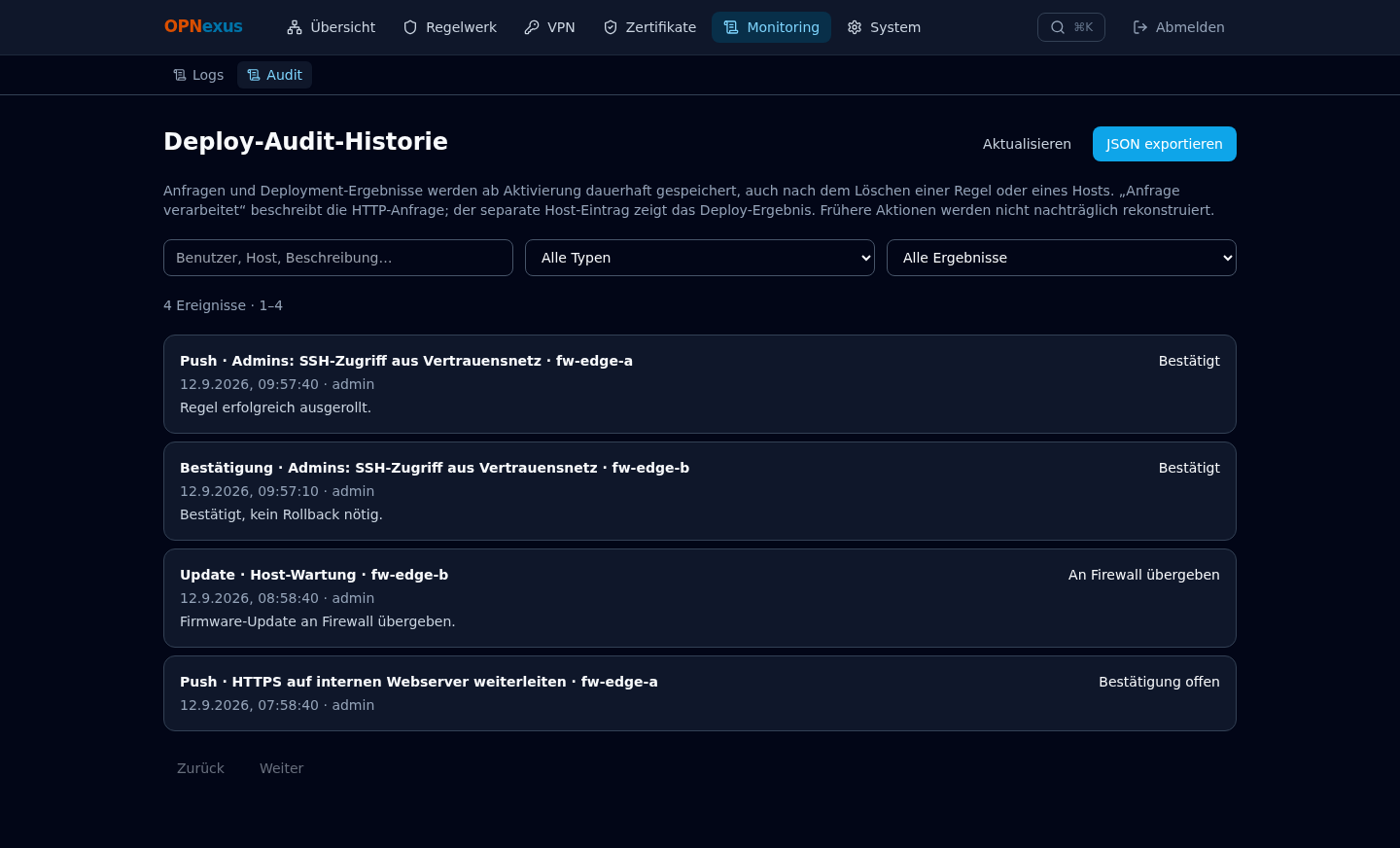Click the Regelwerk shield icon
This screenshot has height=848, width=1400.
pos(410,27)
